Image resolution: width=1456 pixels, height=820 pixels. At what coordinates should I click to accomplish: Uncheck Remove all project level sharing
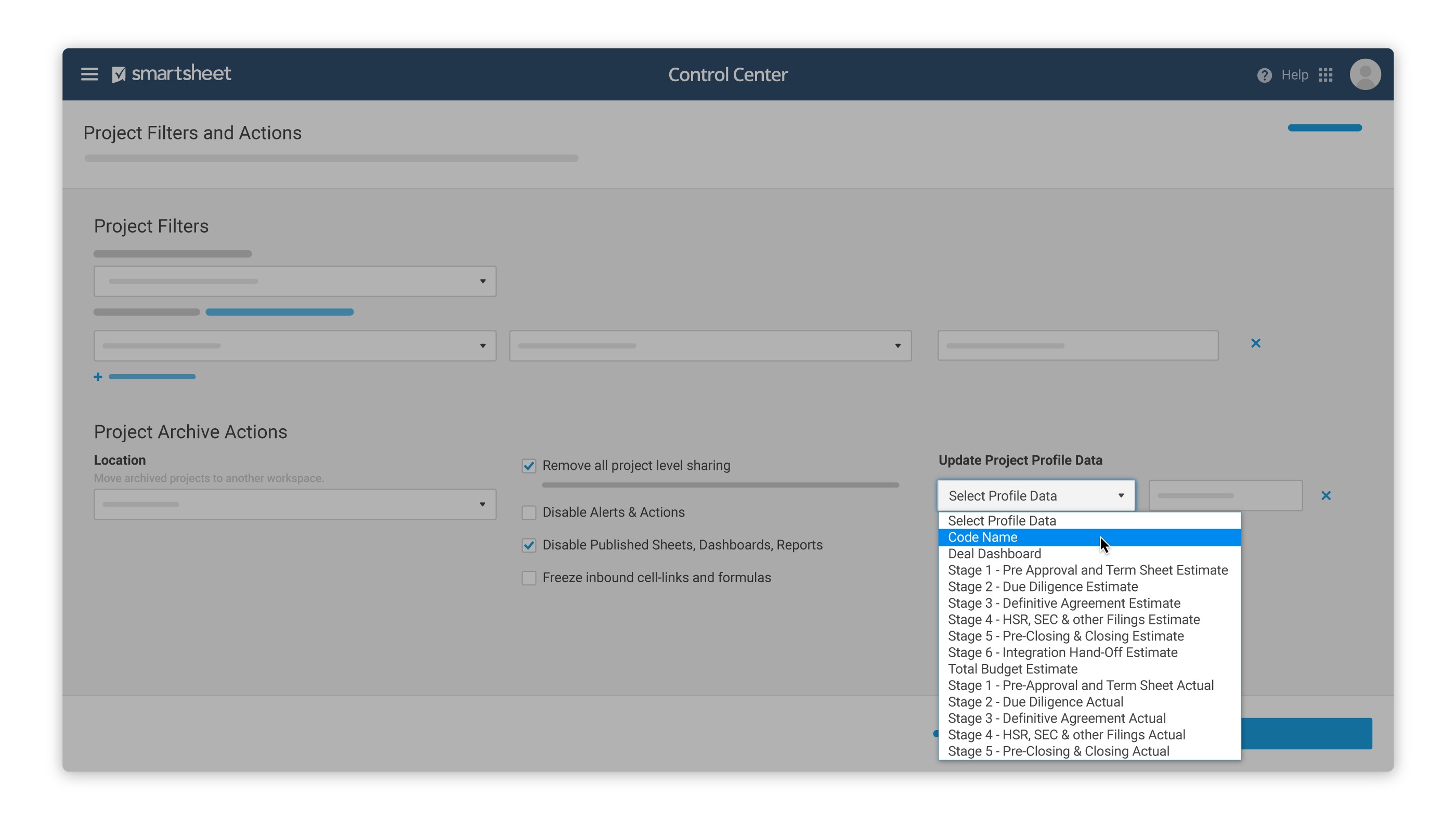pos(528,466)
